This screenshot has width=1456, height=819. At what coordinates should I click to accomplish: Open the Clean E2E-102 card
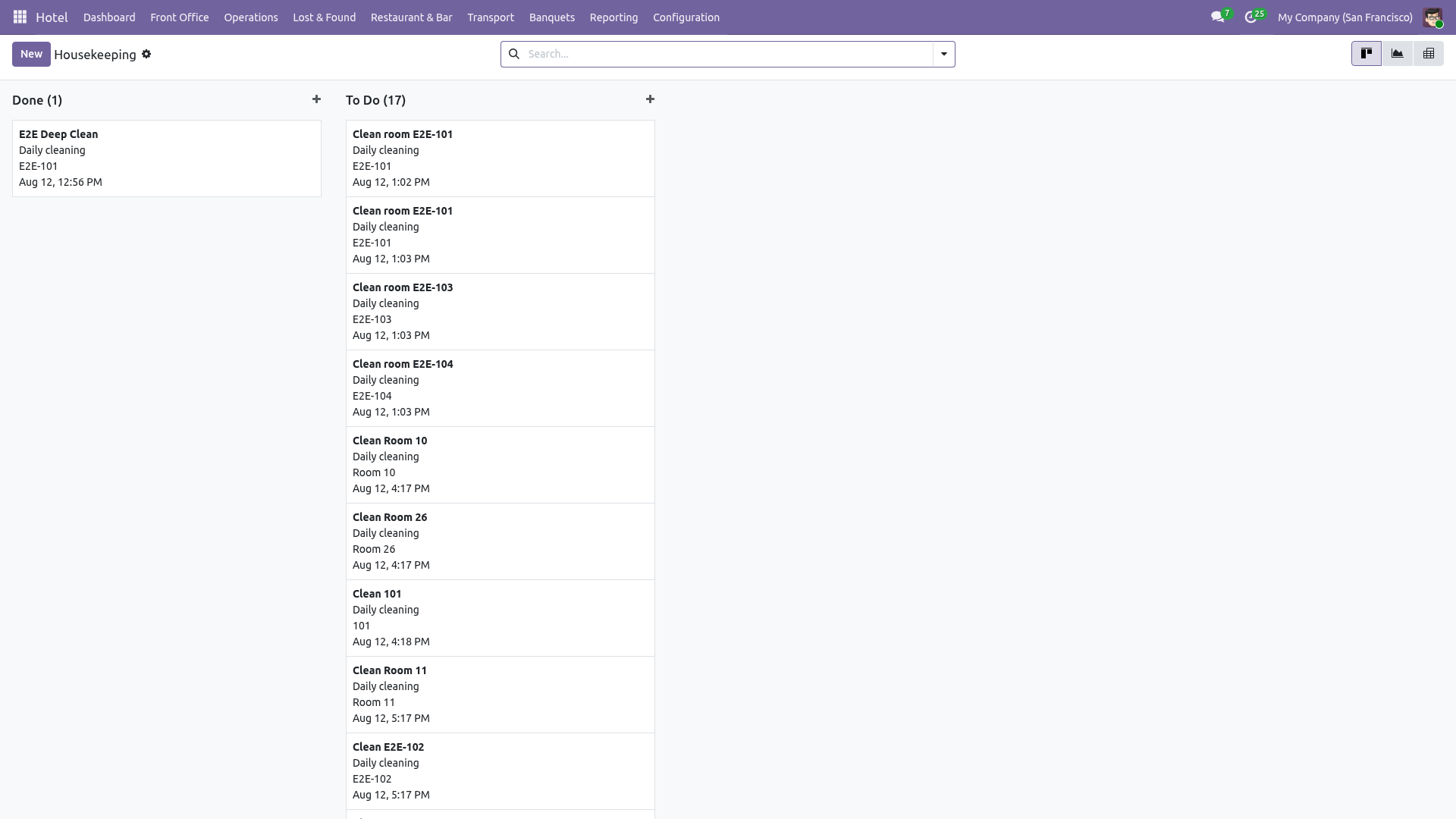500,771
